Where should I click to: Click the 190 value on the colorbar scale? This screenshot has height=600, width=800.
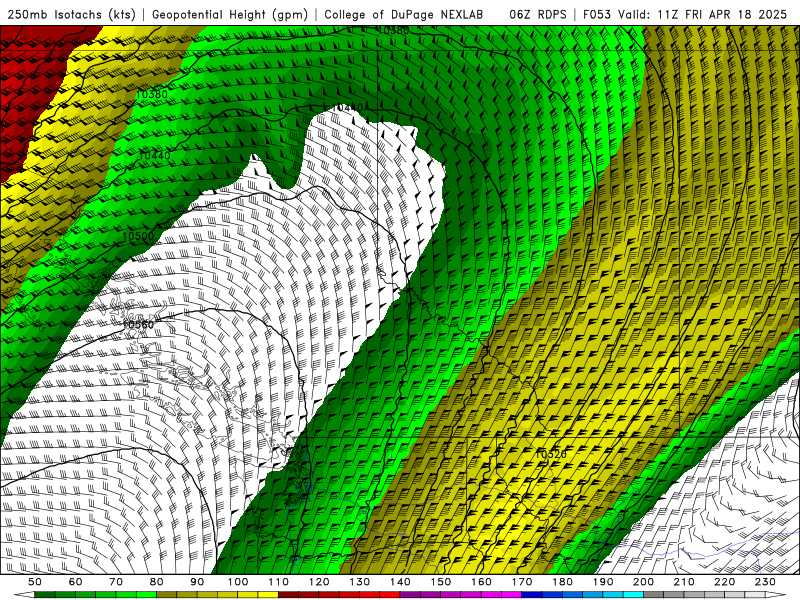click(x=603, y=582)
